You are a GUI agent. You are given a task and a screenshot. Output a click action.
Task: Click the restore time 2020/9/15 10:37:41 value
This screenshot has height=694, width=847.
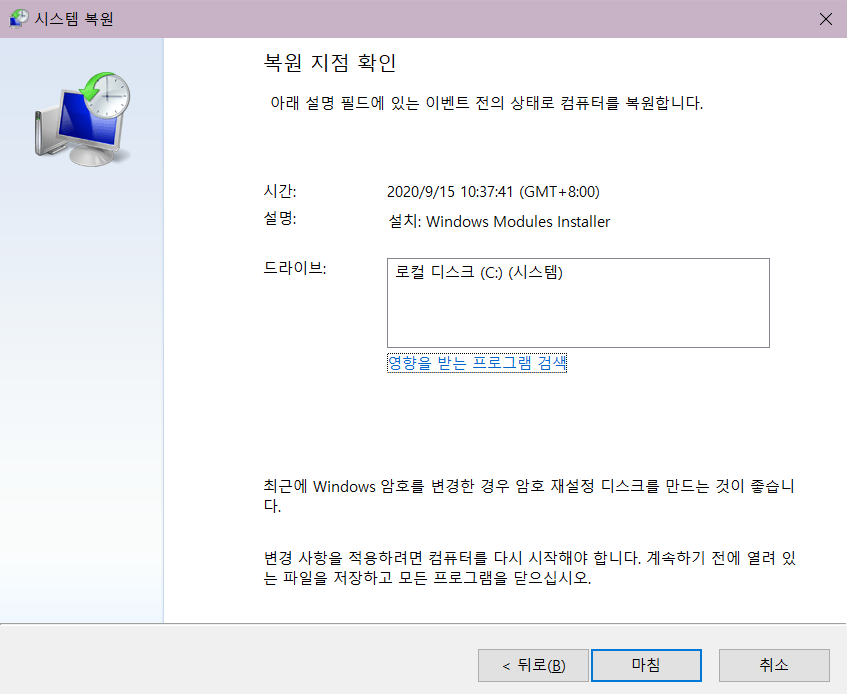pyautogui.click(x=493, y=192)
